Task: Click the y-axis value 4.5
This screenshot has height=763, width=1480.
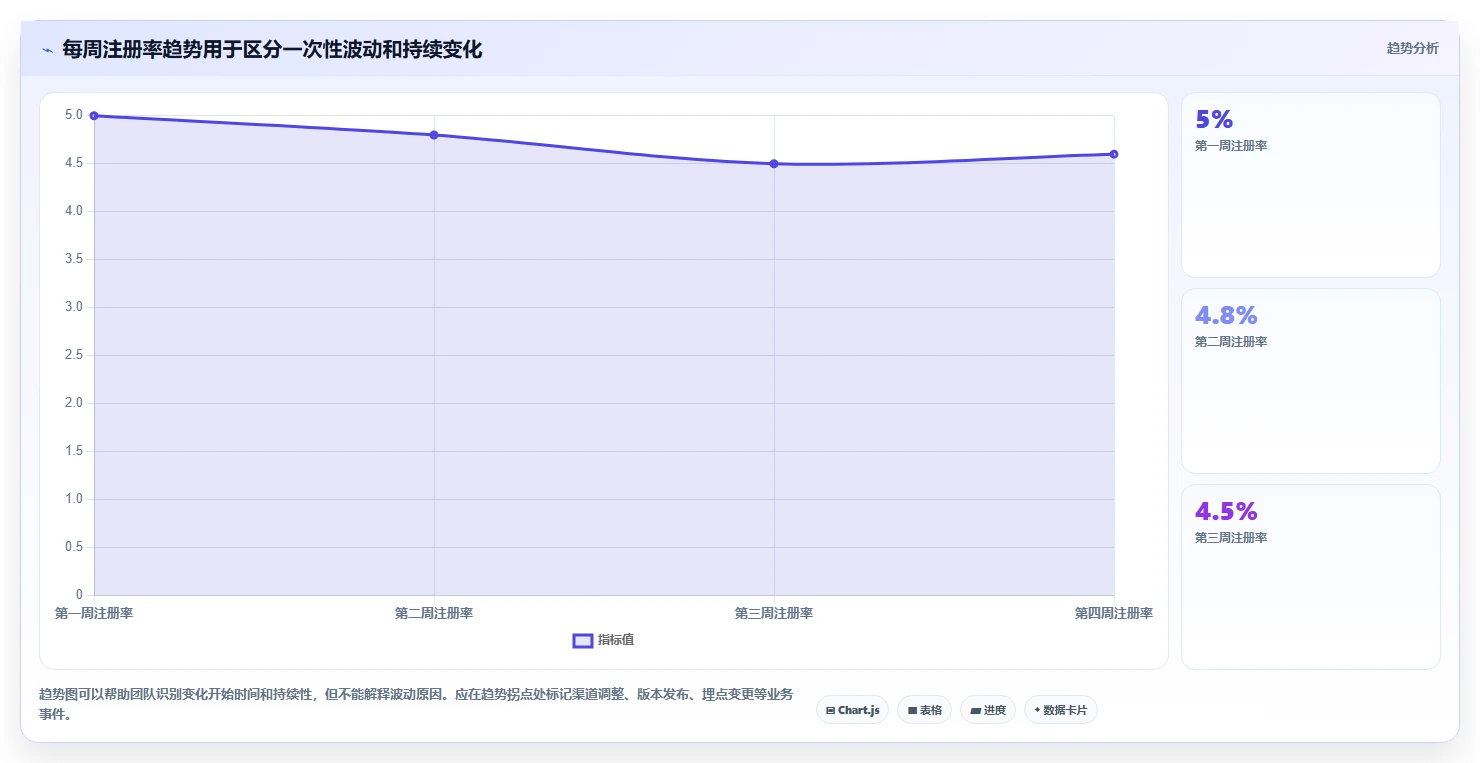Action: pyautogui.click(x=74, y=163)
